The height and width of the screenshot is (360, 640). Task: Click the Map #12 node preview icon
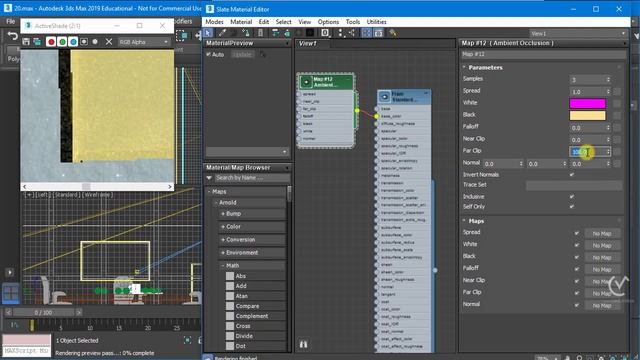(x=306, y=82)
